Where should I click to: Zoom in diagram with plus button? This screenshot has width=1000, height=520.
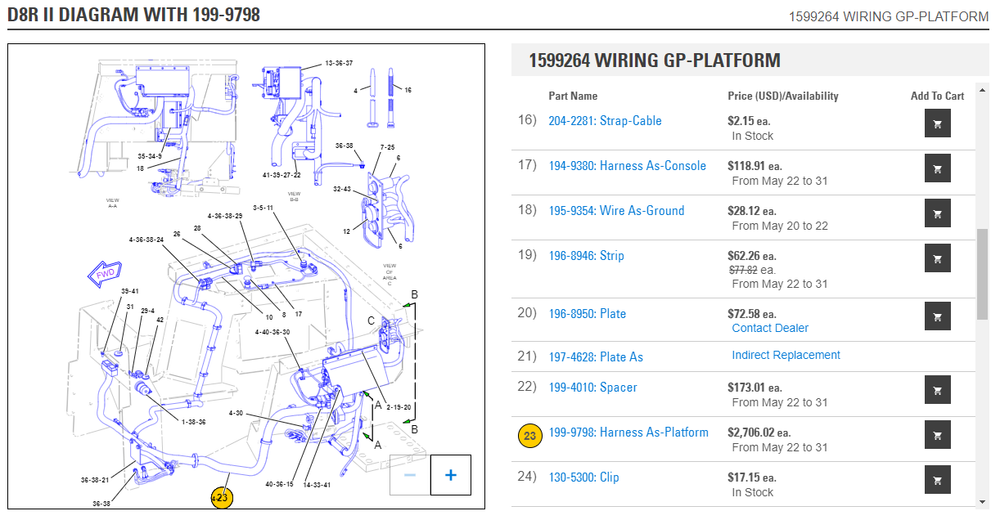click(x=450, y=475)
